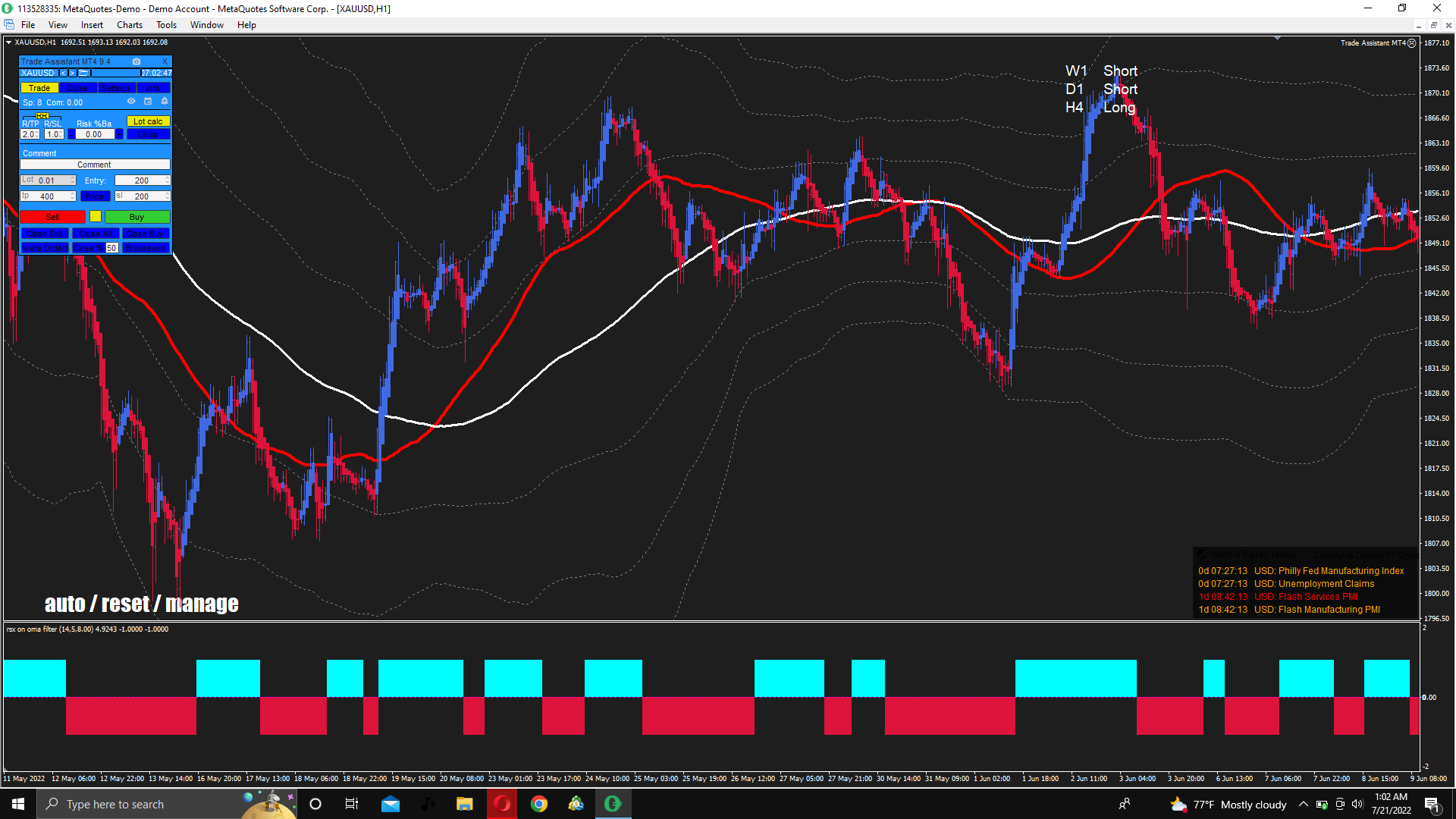Click the yellow square between Sell and Buy
Viewport: 1456px width, 819px height.
click(96, 217)
